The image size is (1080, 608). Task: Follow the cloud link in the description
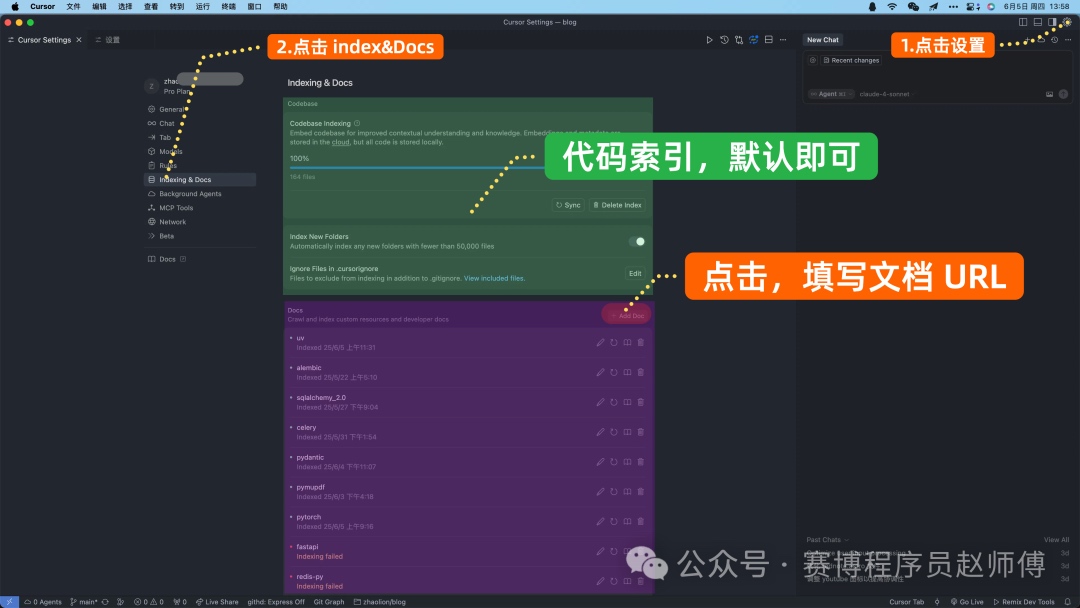341,143
